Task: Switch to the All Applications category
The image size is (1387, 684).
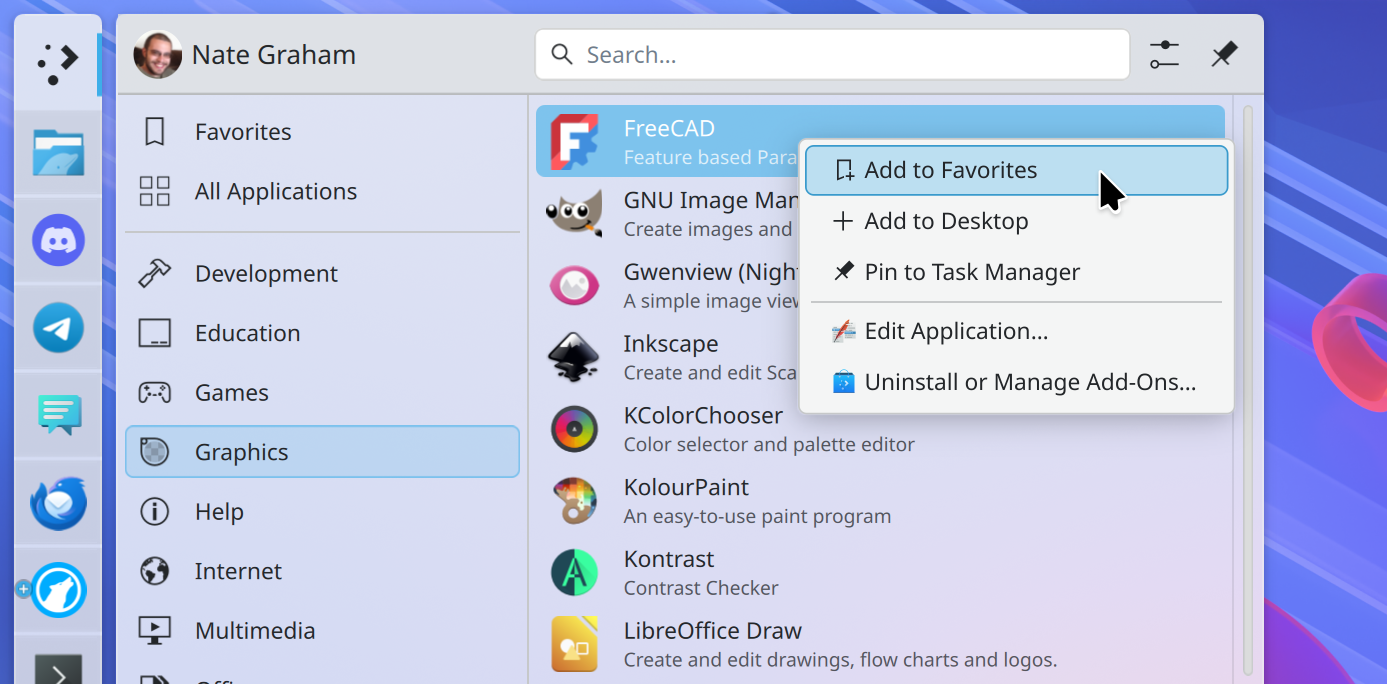Action: 276,191
